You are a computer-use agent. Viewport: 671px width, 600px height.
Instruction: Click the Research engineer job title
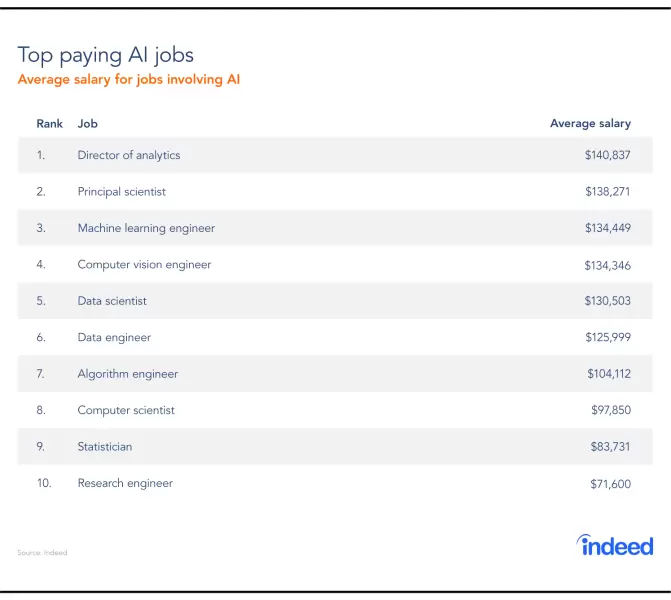[x=125, y=483]
